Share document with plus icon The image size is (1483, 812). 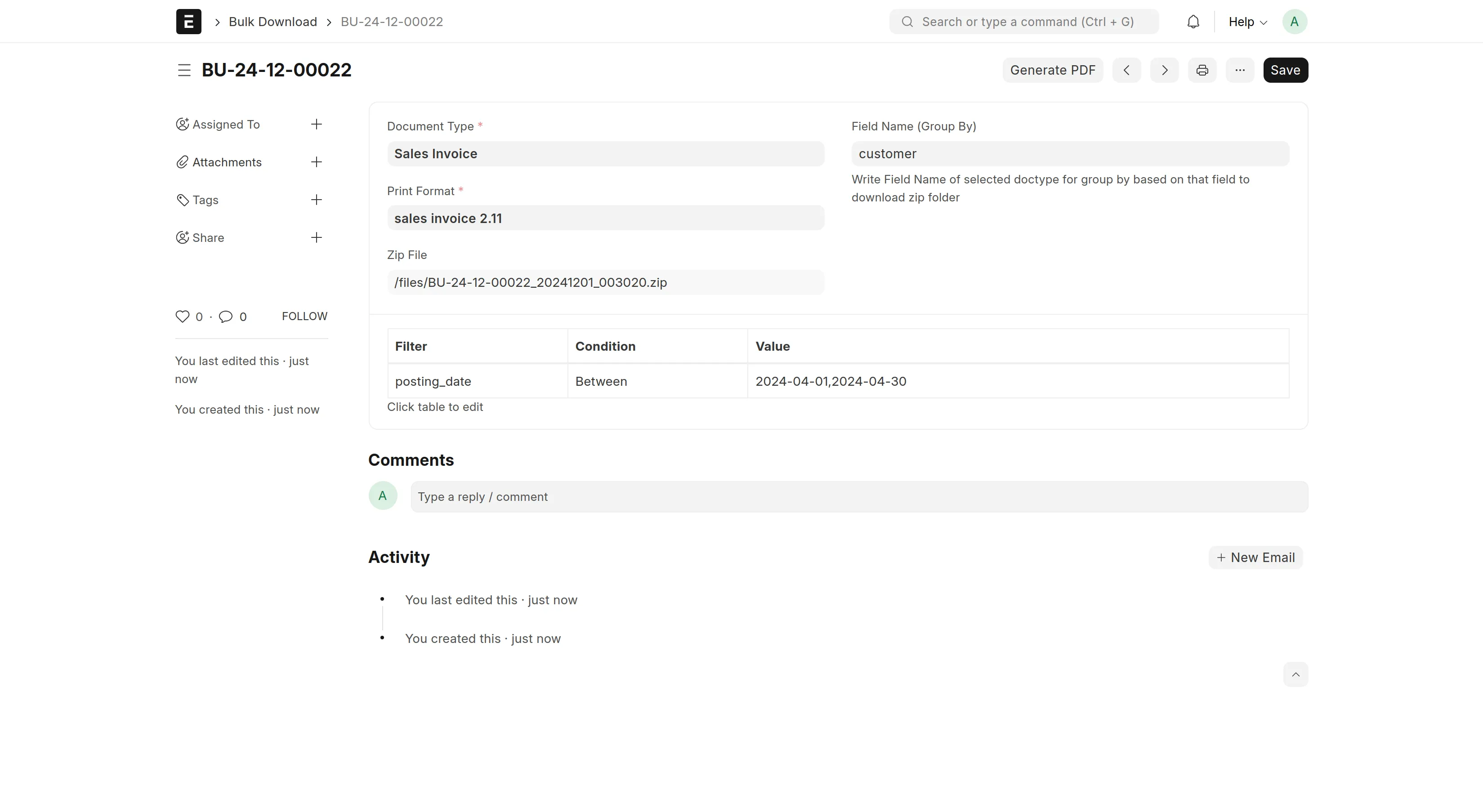point(316,238)
